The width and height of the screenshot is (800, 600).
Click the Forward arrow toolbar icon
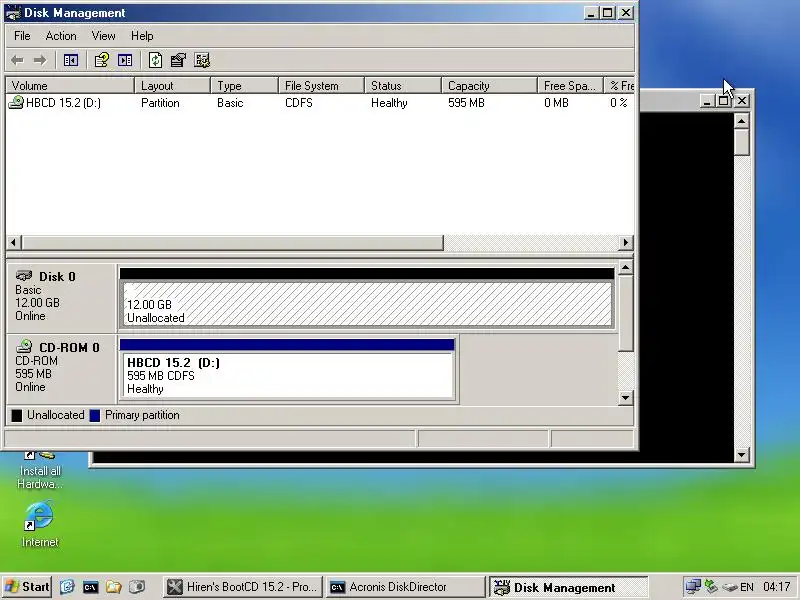coord(40,60)
